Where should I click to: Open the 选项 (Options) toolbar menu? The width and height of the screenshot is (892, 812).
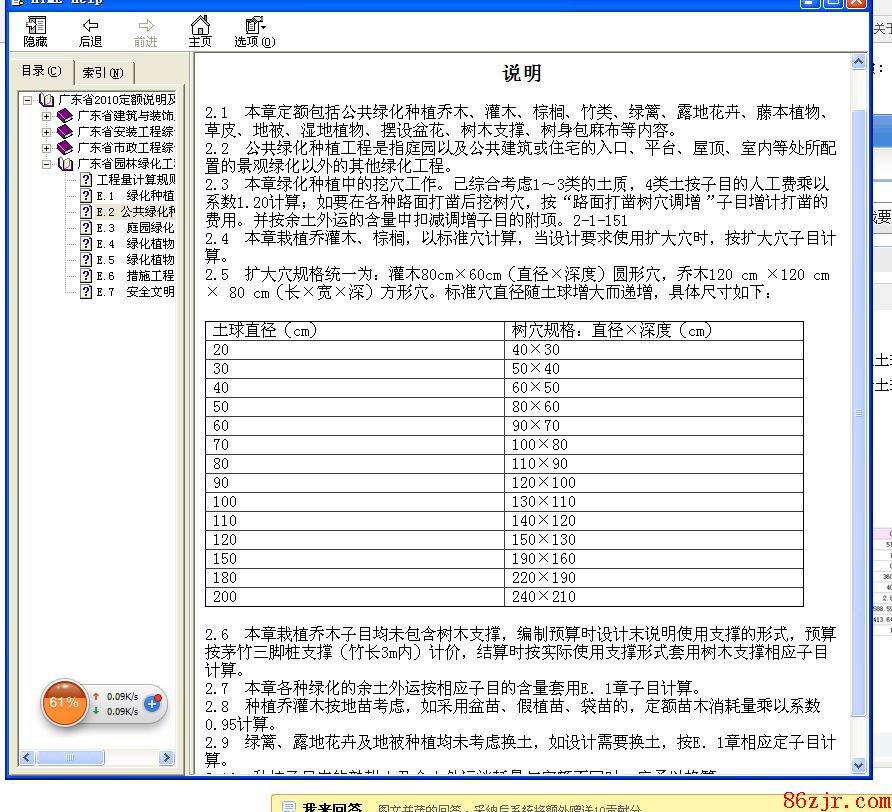click(x=254, y=31)
